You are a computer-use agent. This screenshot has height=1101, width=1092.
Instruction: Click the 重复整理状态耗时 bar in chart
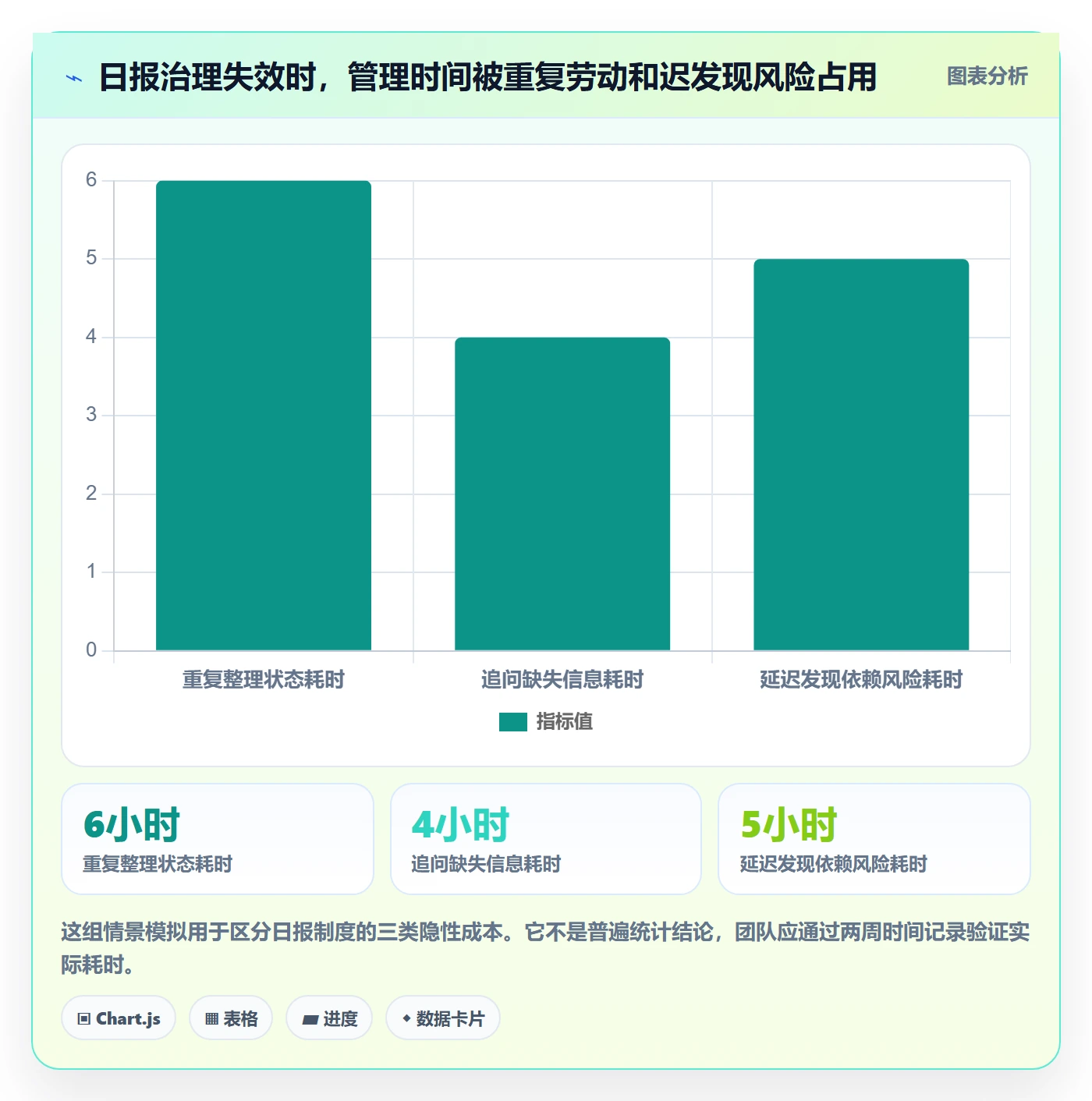(264, 415)
